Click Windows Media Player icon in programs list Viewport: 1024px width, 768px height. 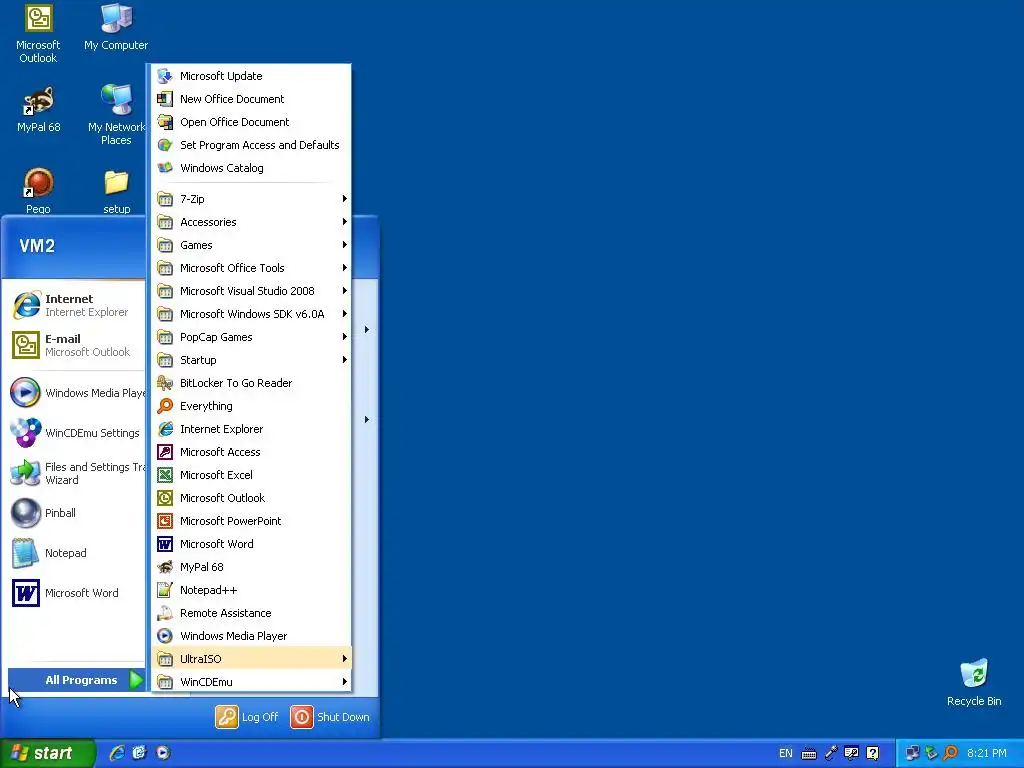click(x=165, y=636)
